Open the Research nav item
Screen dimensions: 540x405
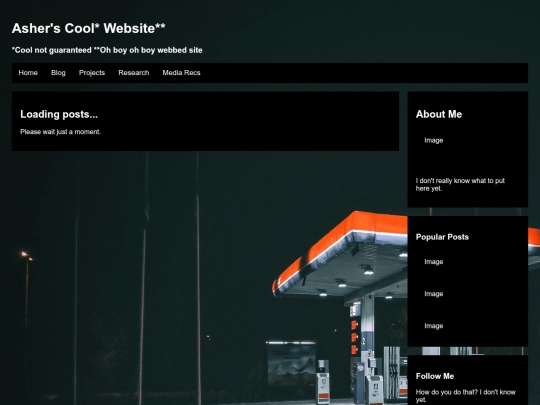click(134, 73)
